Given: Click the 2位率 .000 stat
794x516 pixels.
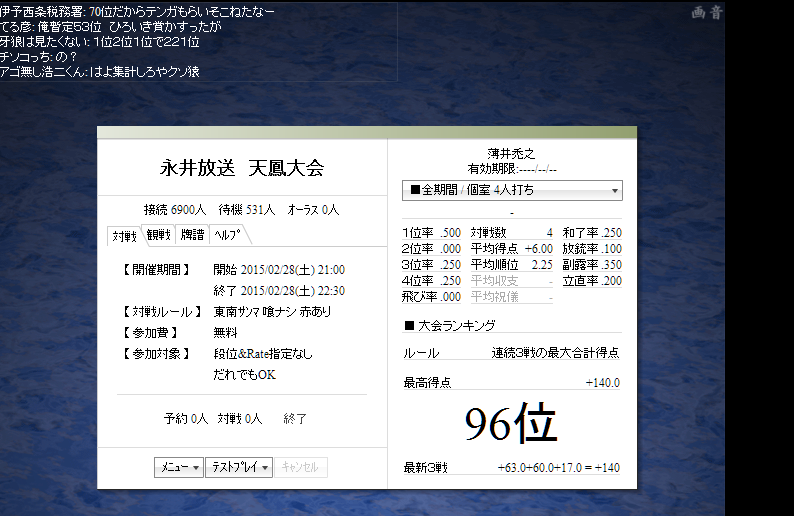Looking at the screenshot, I should (431, 249).
